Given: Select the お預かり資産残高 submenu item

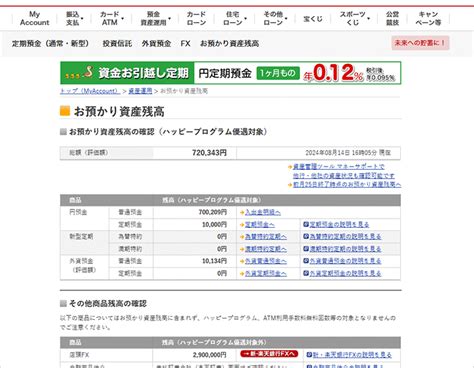Looking at the screenshot, I should tap(229, 43).
